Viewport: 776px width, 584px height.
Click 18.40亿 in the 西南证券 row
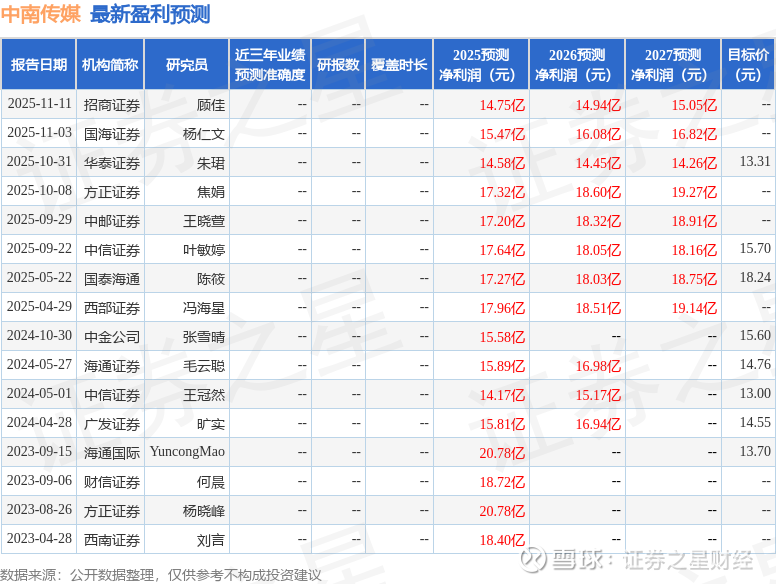click(502, 539)
